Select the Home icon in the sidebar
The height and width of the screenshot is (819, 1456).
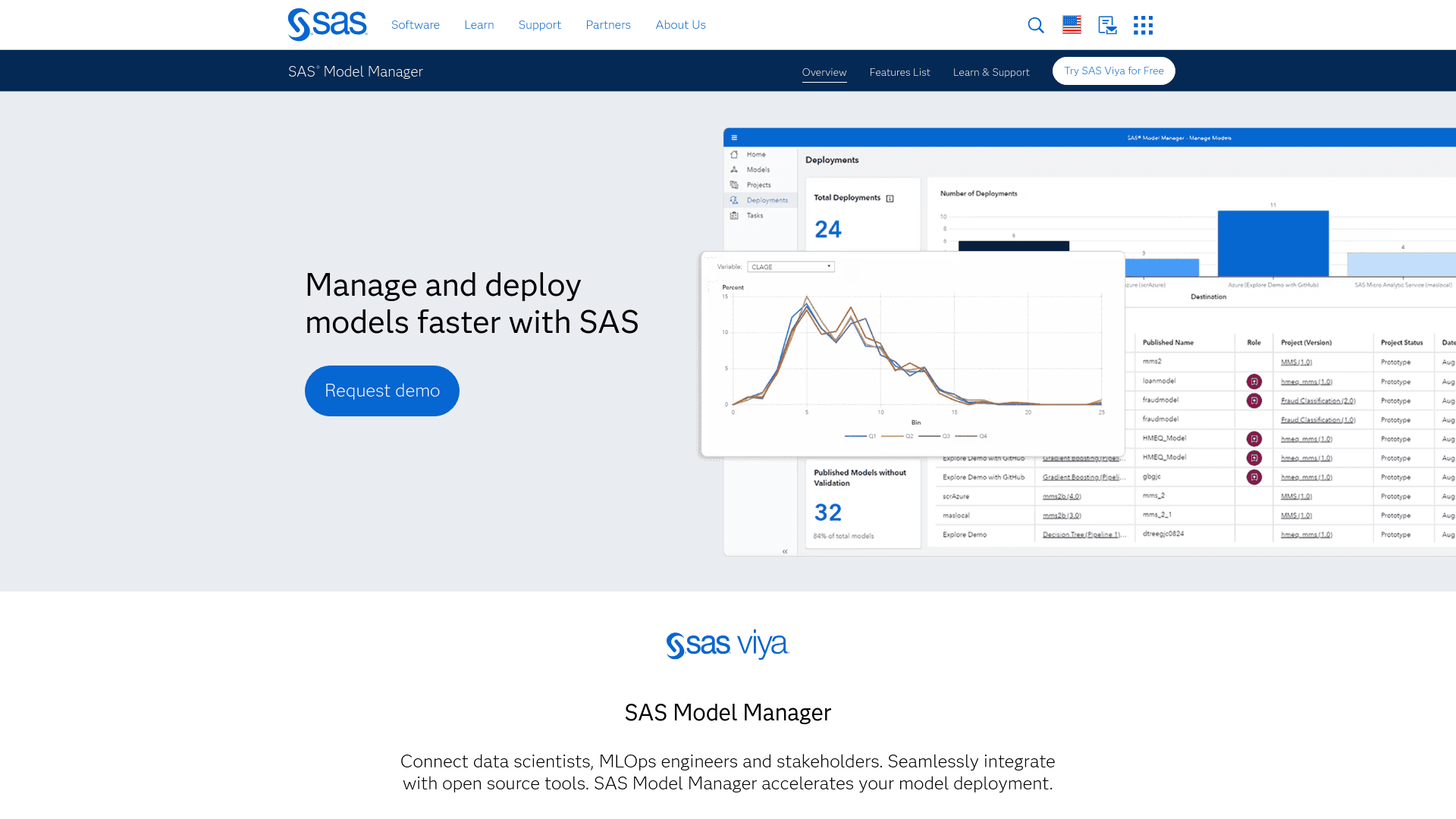[734, 154]
